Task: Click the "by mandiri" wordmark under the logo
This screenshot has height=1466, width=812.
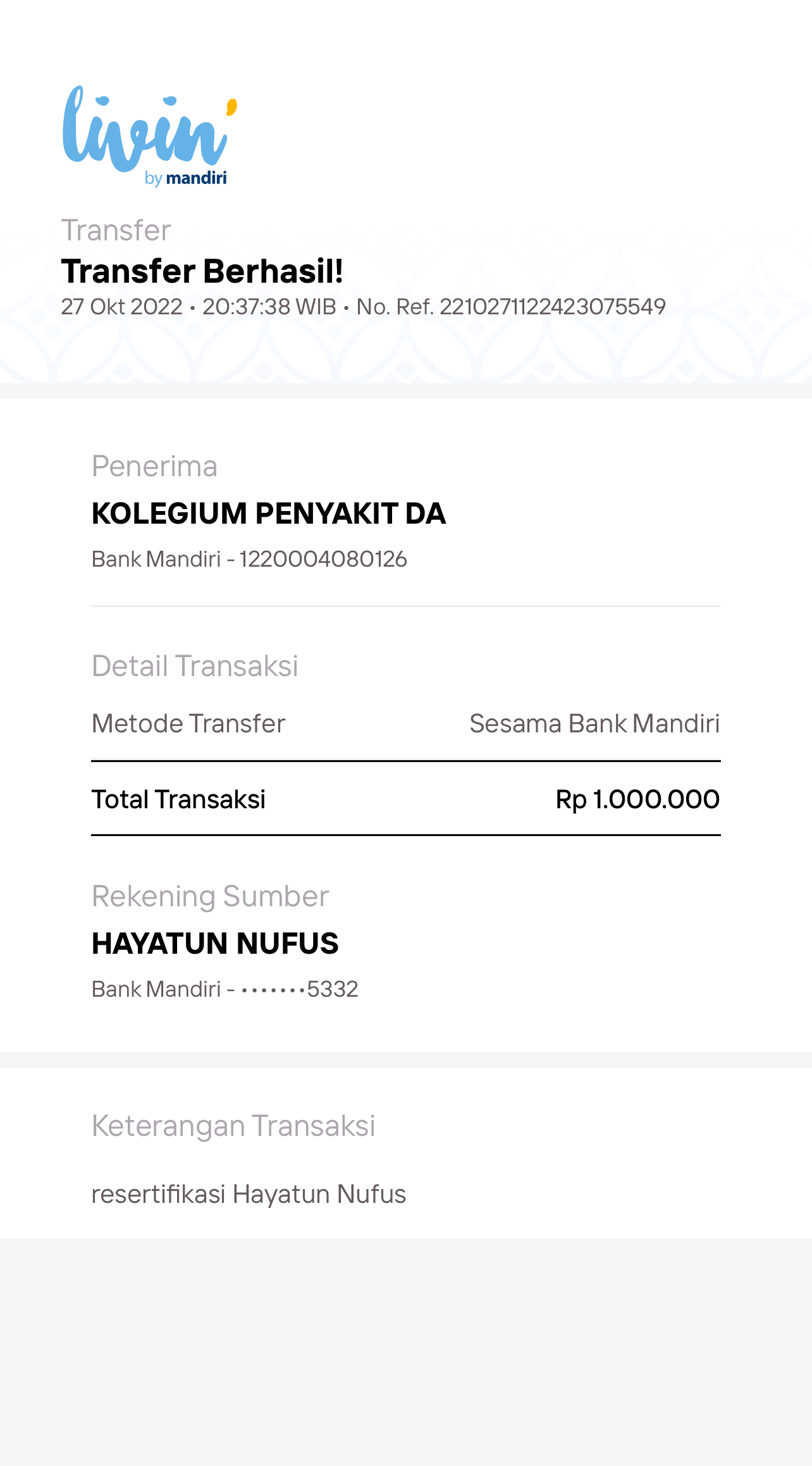Action: click(185, 178)
